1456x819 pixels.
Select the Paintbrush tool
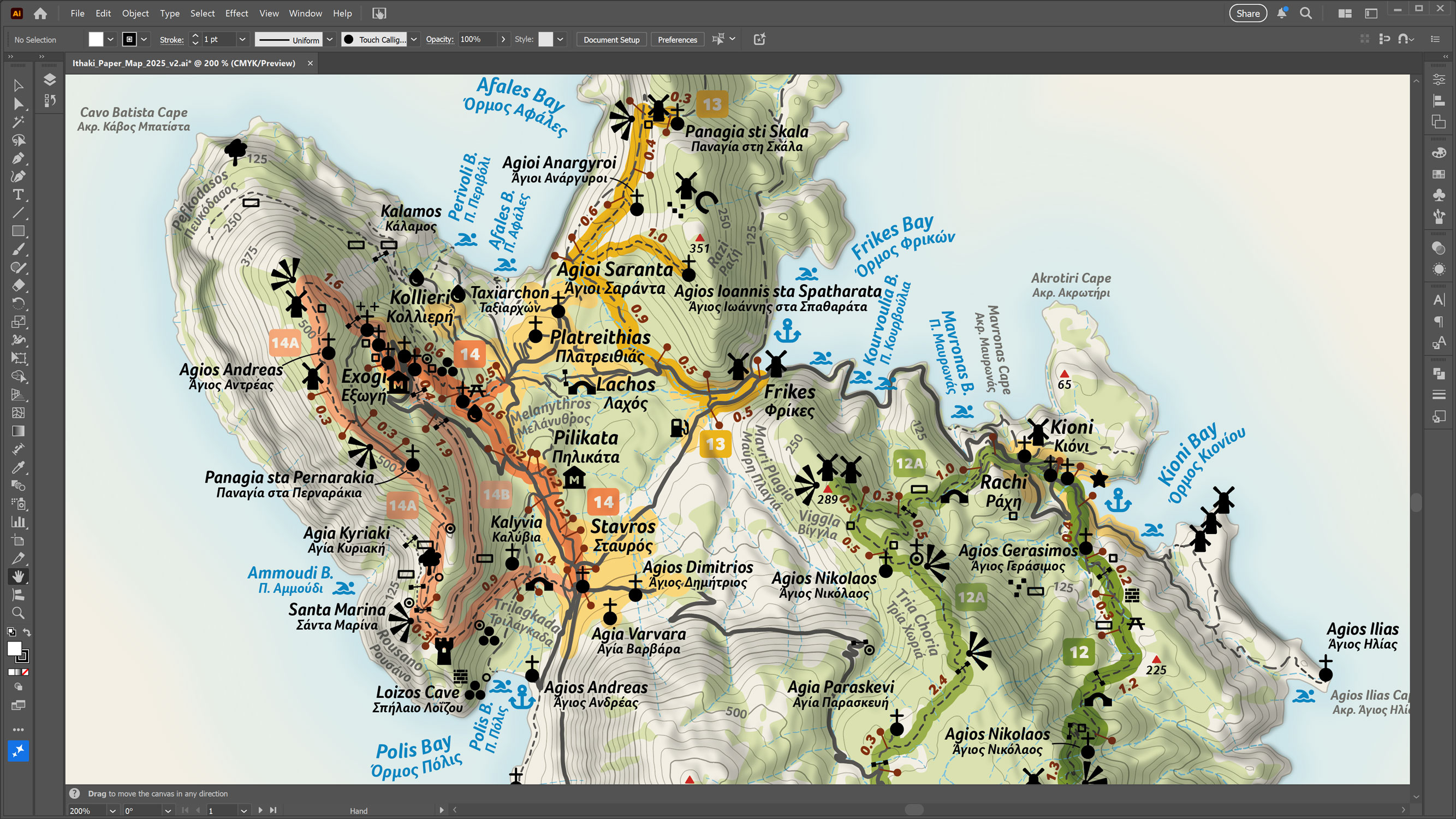click(18, 250)
